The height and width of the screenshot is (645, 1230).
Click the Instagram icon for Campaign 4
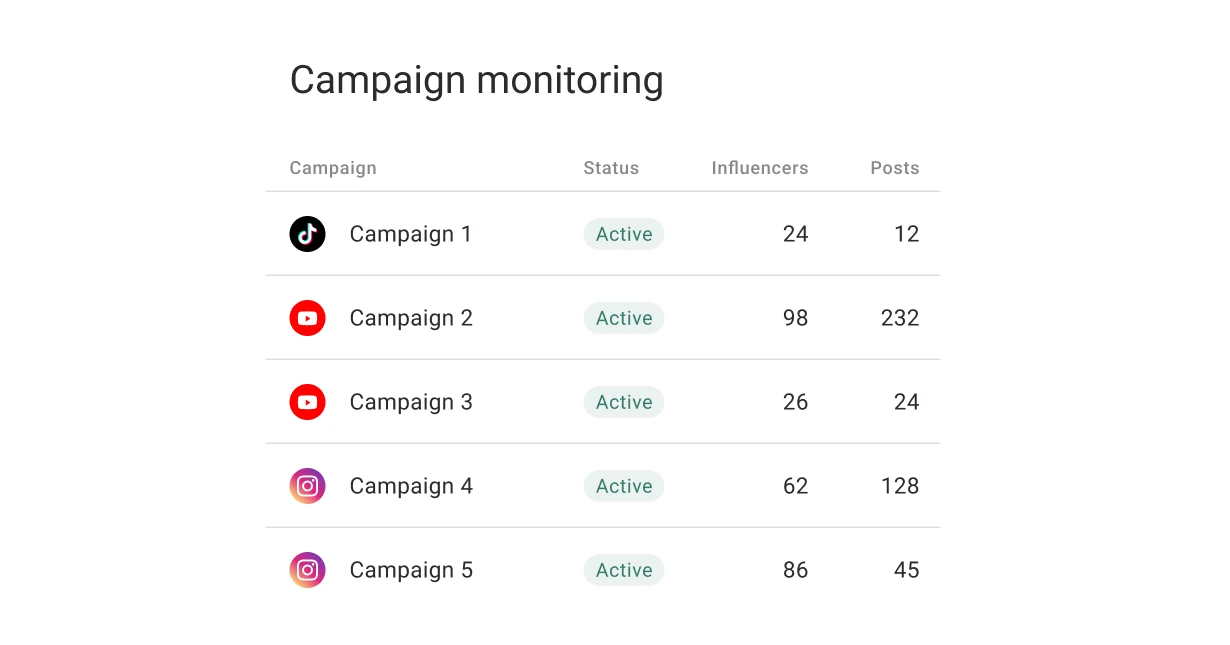[x=307, y=486]
